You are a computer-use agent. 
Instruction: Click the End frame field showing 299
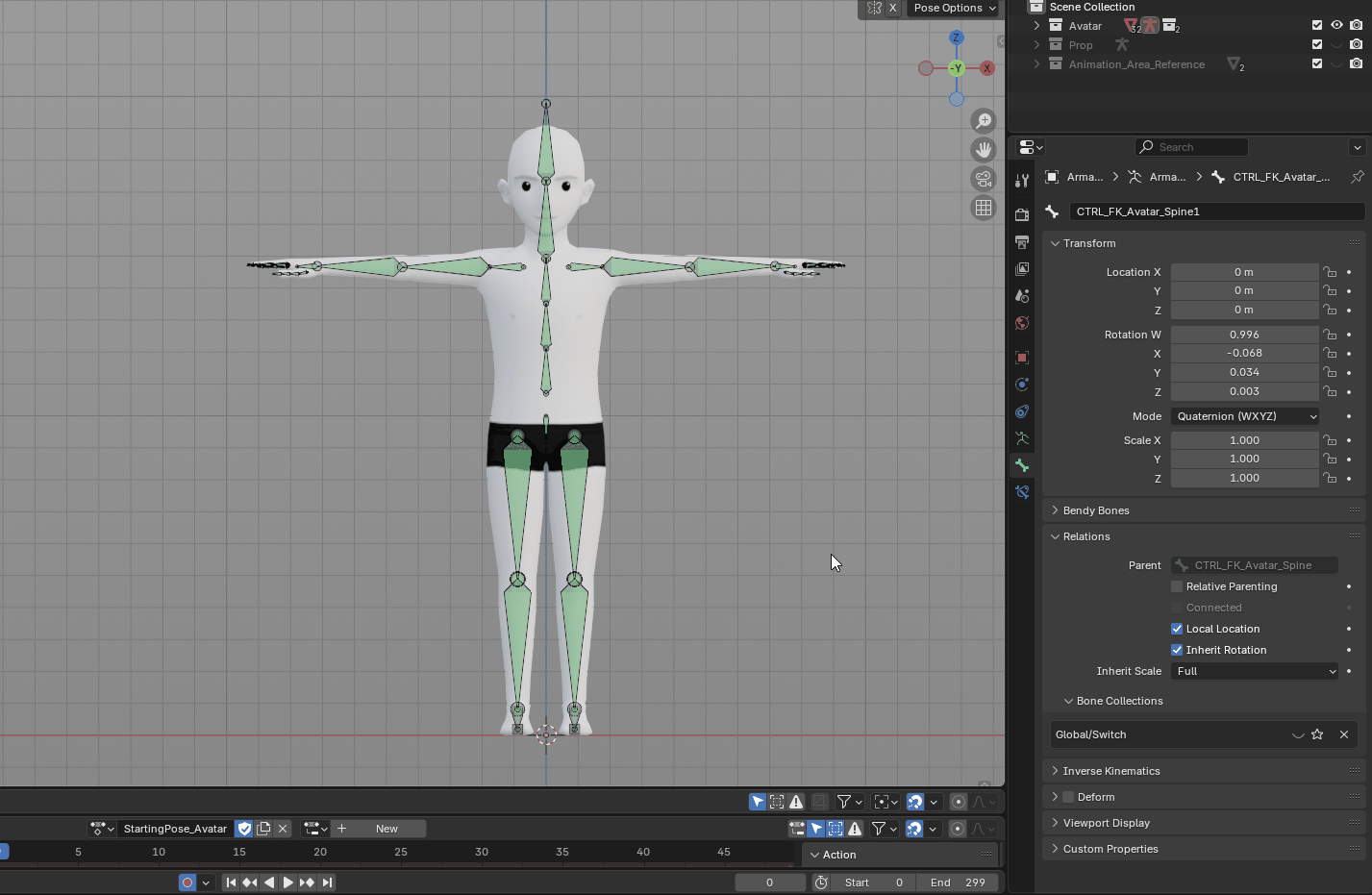pyautogui.click(x=957, y=883)
